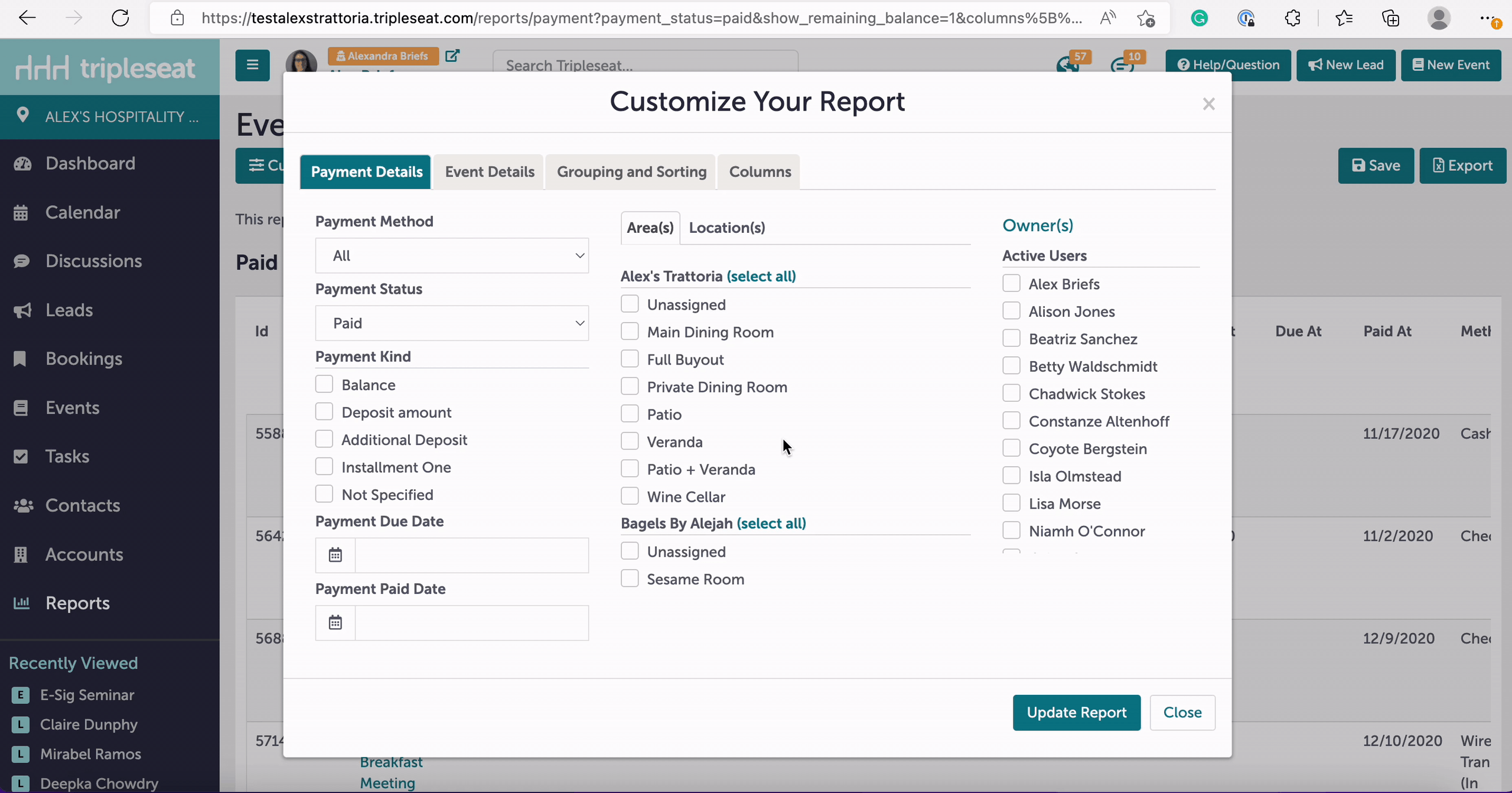Viewport: 1512px width, 793px height.
Task: Check the Additional Deposit checkbox
Action: (324, 439)
